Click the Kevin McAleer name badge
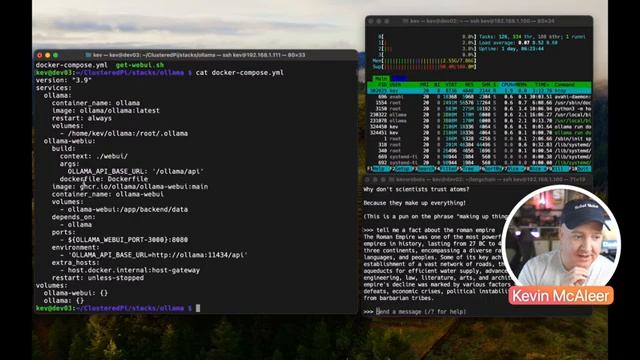The width and height of the screenshot is (640, 360). pos(560,296)
